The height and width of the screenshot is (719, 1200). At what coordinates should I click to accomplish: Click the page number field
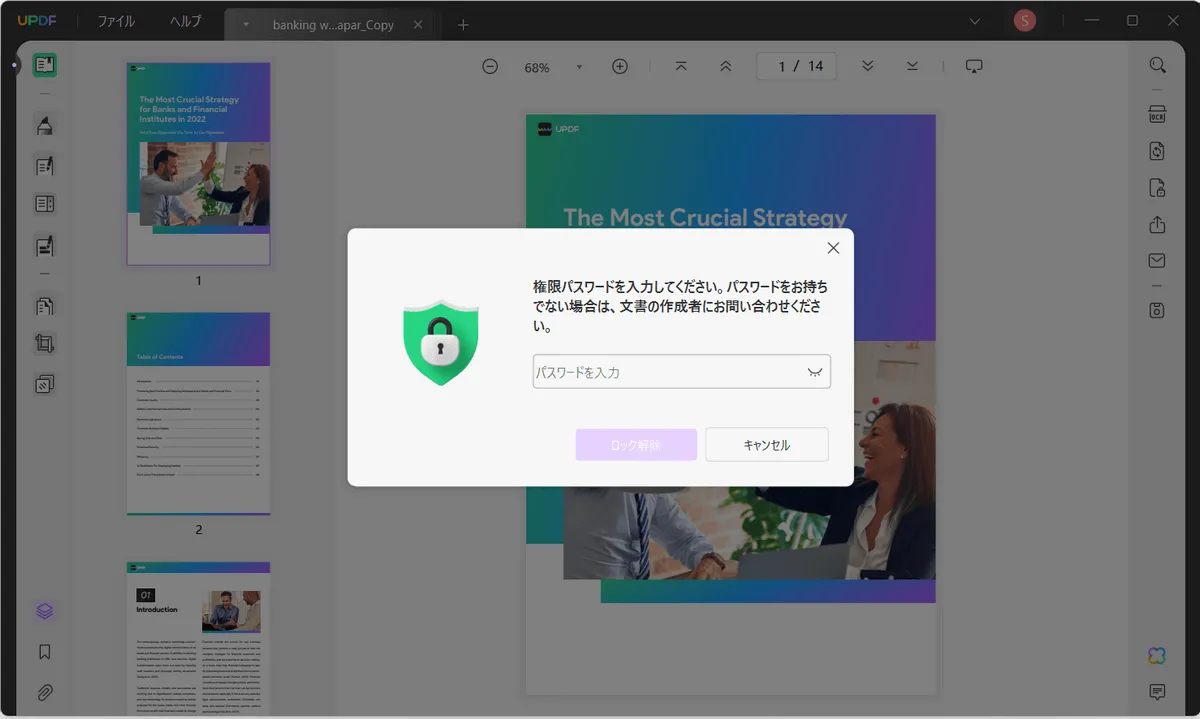tap(796, 66)
